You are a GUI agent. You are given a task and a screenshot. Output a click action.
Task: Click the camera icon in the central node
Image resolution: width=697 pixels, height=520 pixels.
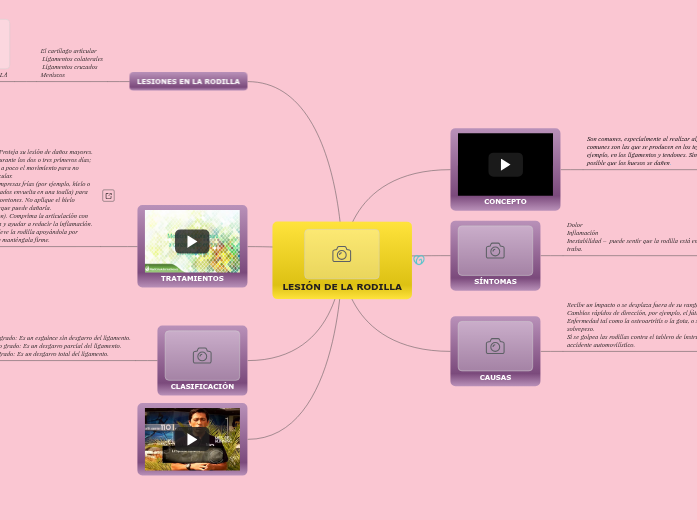(342, 254)
